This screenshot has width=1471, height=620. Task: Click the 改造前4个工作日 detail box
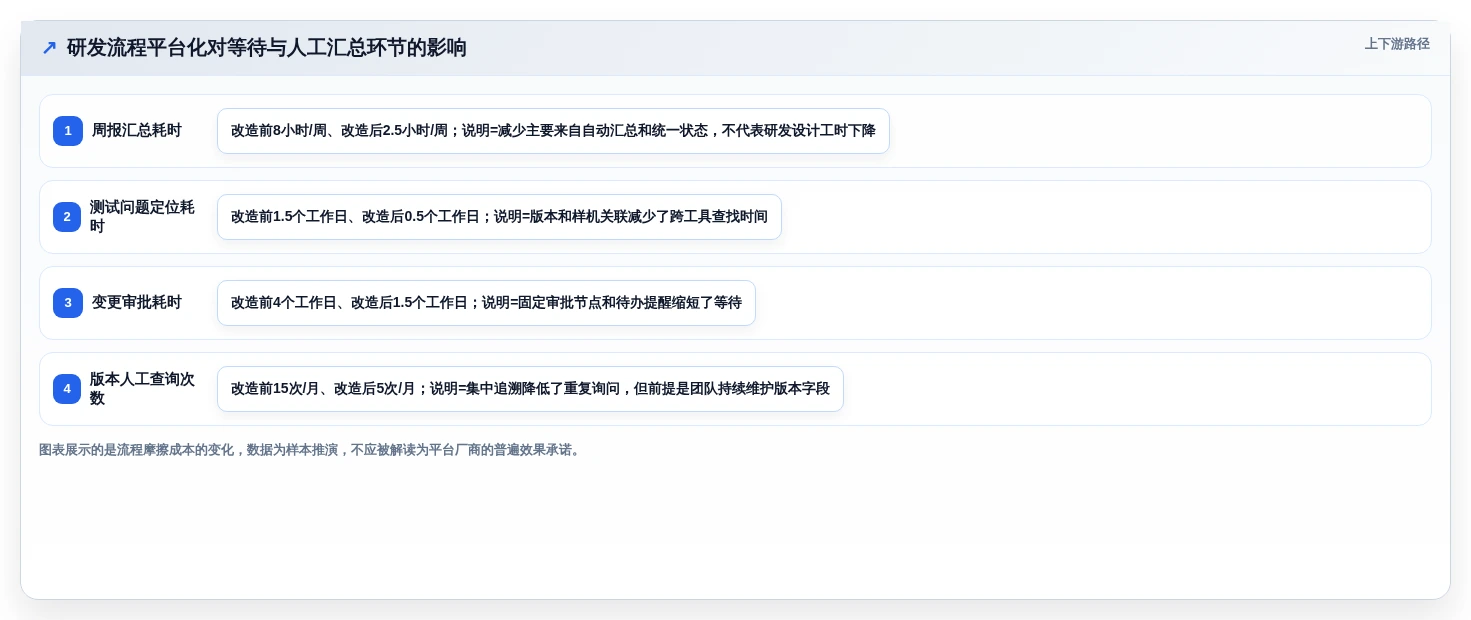pyautogui.click(x=486, y=303)
